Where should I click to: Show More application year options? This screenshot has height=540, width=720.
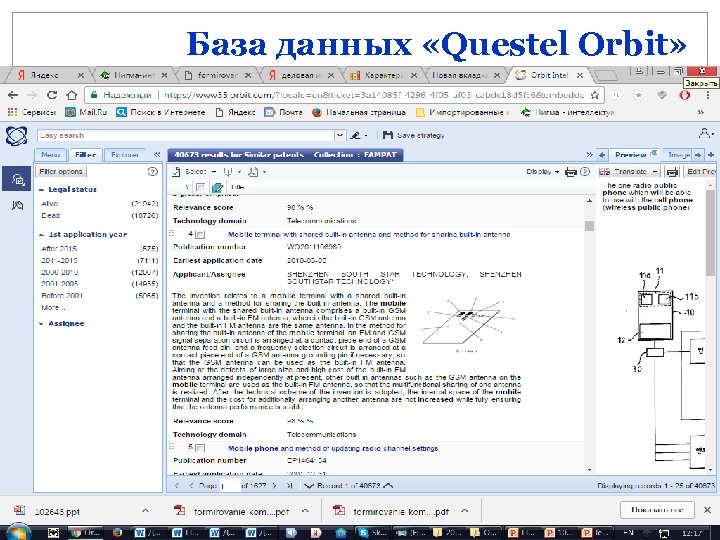coord(53,308)
